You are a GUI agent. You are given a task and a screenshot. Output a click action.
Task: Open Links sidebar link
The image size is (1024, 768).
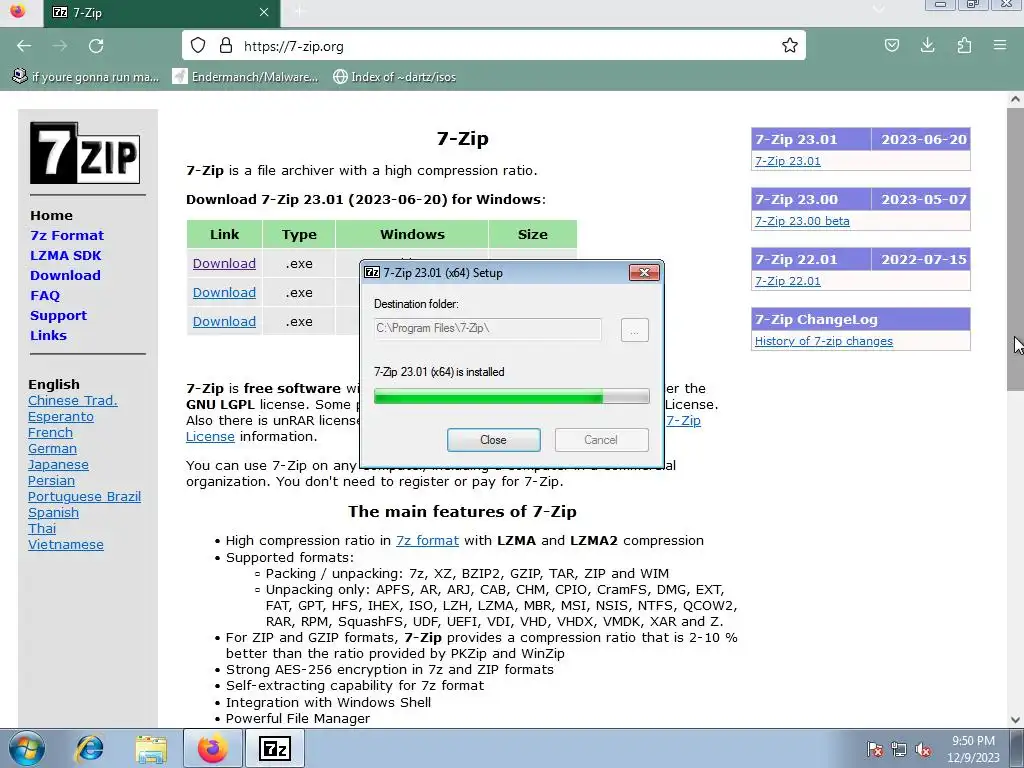click(48, 335)
